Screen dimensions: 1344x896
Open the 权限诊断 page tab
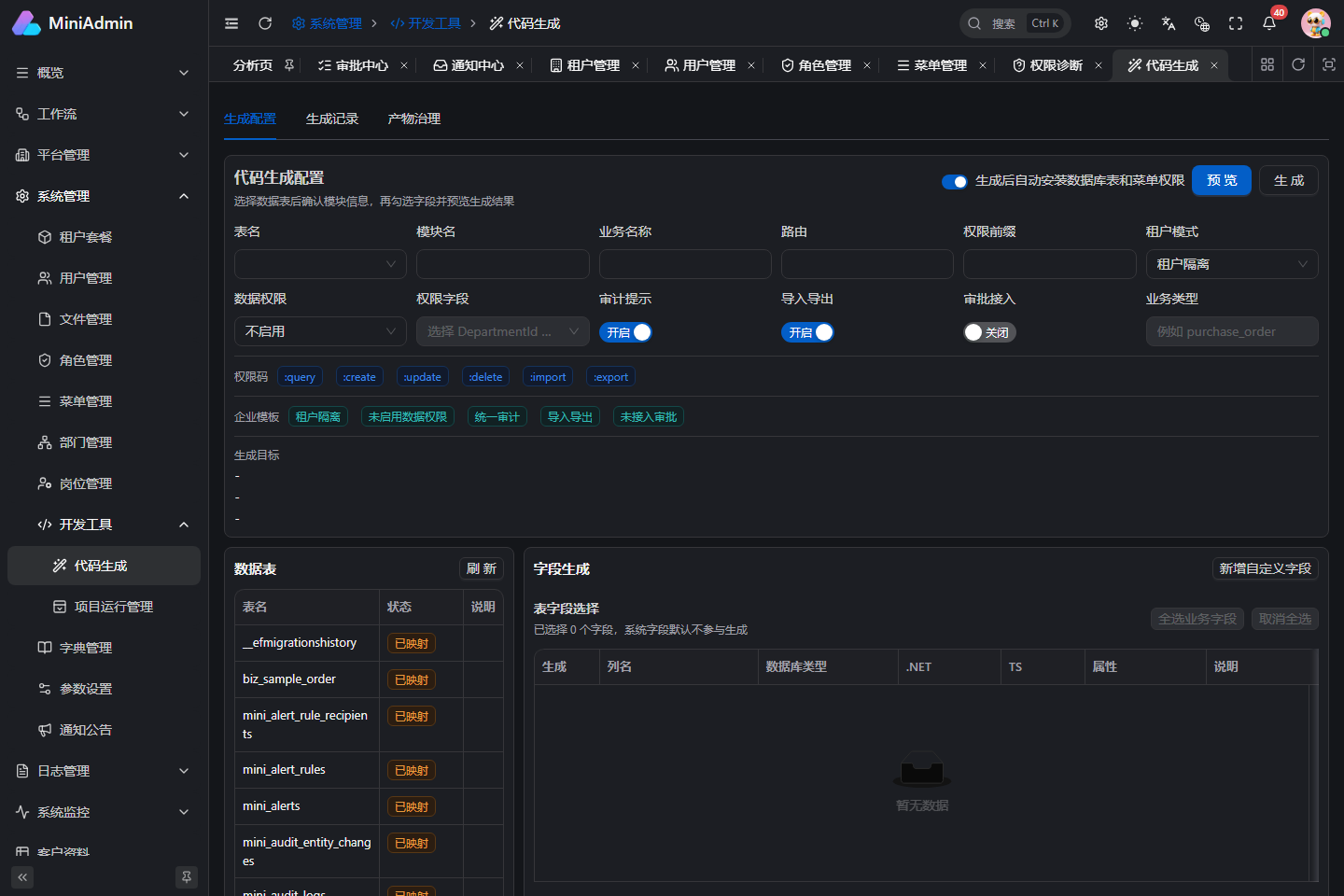pyautogui.click(x=1056, y=65)
